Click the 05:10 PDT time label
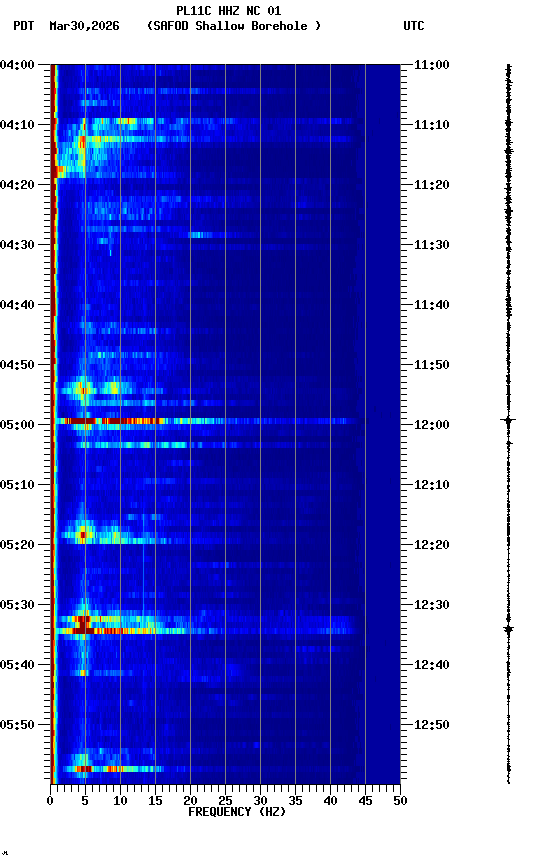 [17, 485]
